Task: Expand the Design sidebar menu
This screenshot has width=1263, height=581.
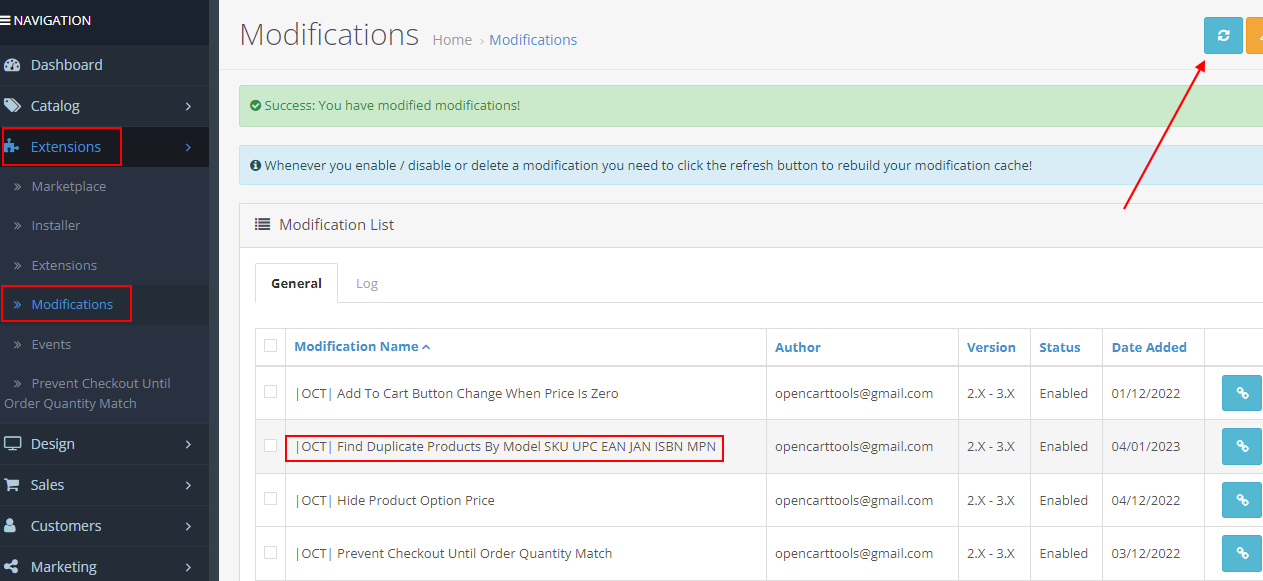Action: coord(60,444)
